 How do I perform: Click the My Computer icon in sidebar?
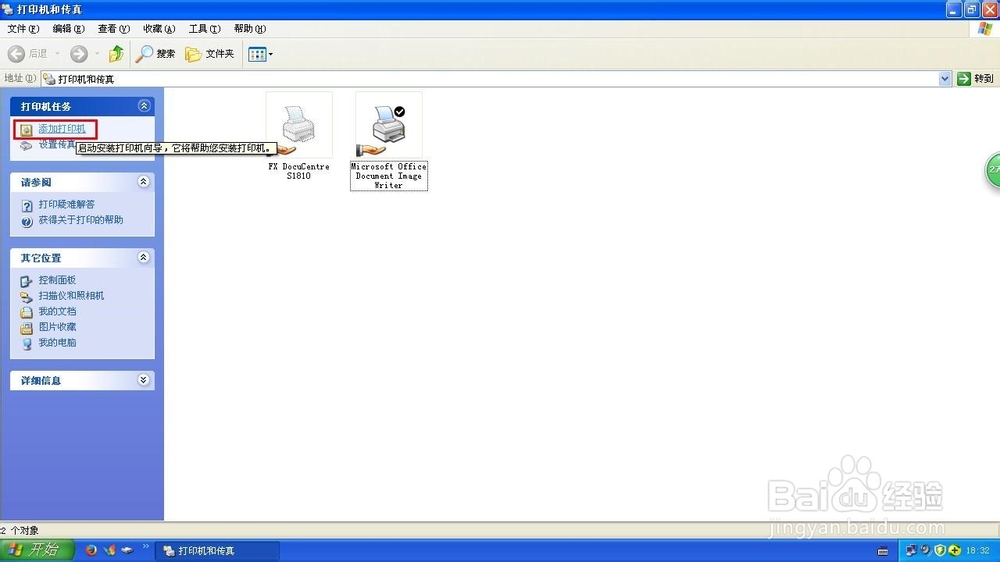[26, 344]
